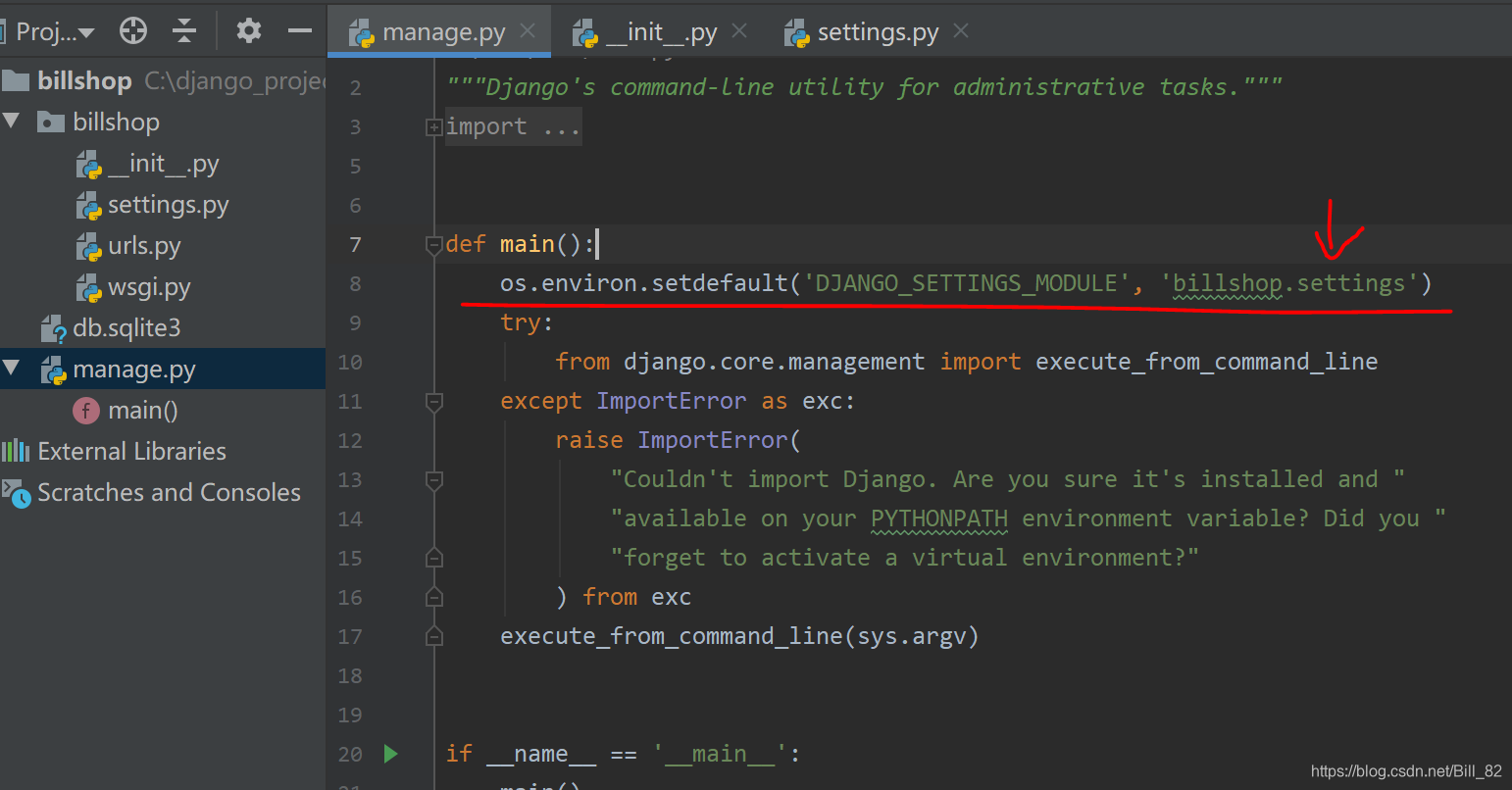Switch to the __init__.py tab
This screenshot has width=1512, height=790.
(x=661, y=32)
